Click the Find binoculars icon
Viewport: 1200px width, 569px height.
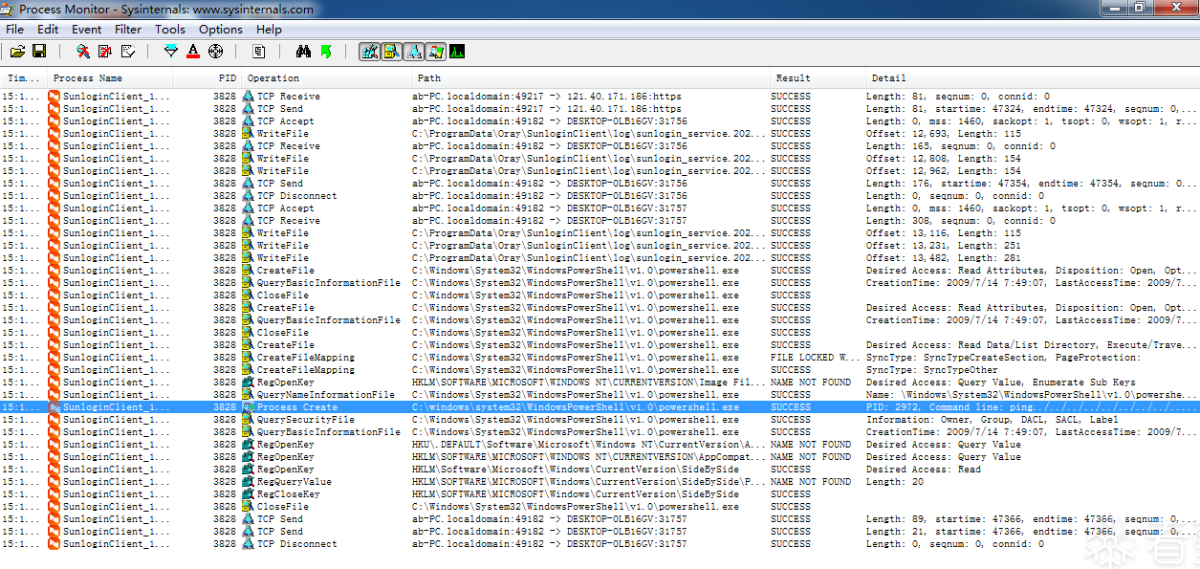click(x=304, y=52)
